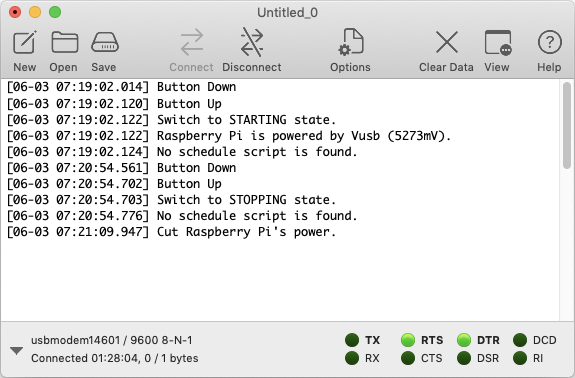
Task: Click the RX status LED
Action: (352, 358)
